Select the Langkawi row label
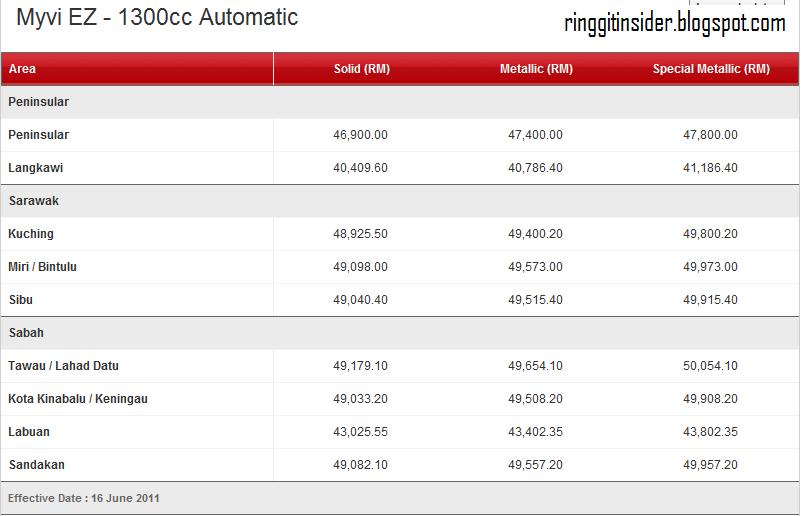801x516 pixels. pyautogui.click(x=35, y=168)
